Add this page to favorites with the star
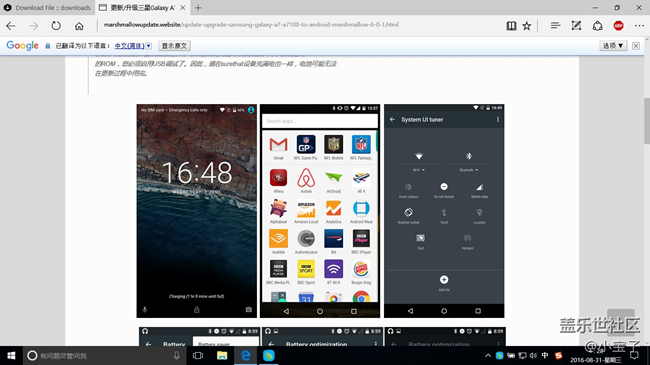This screenshot has width=650, height=365. tap(526, 26)
